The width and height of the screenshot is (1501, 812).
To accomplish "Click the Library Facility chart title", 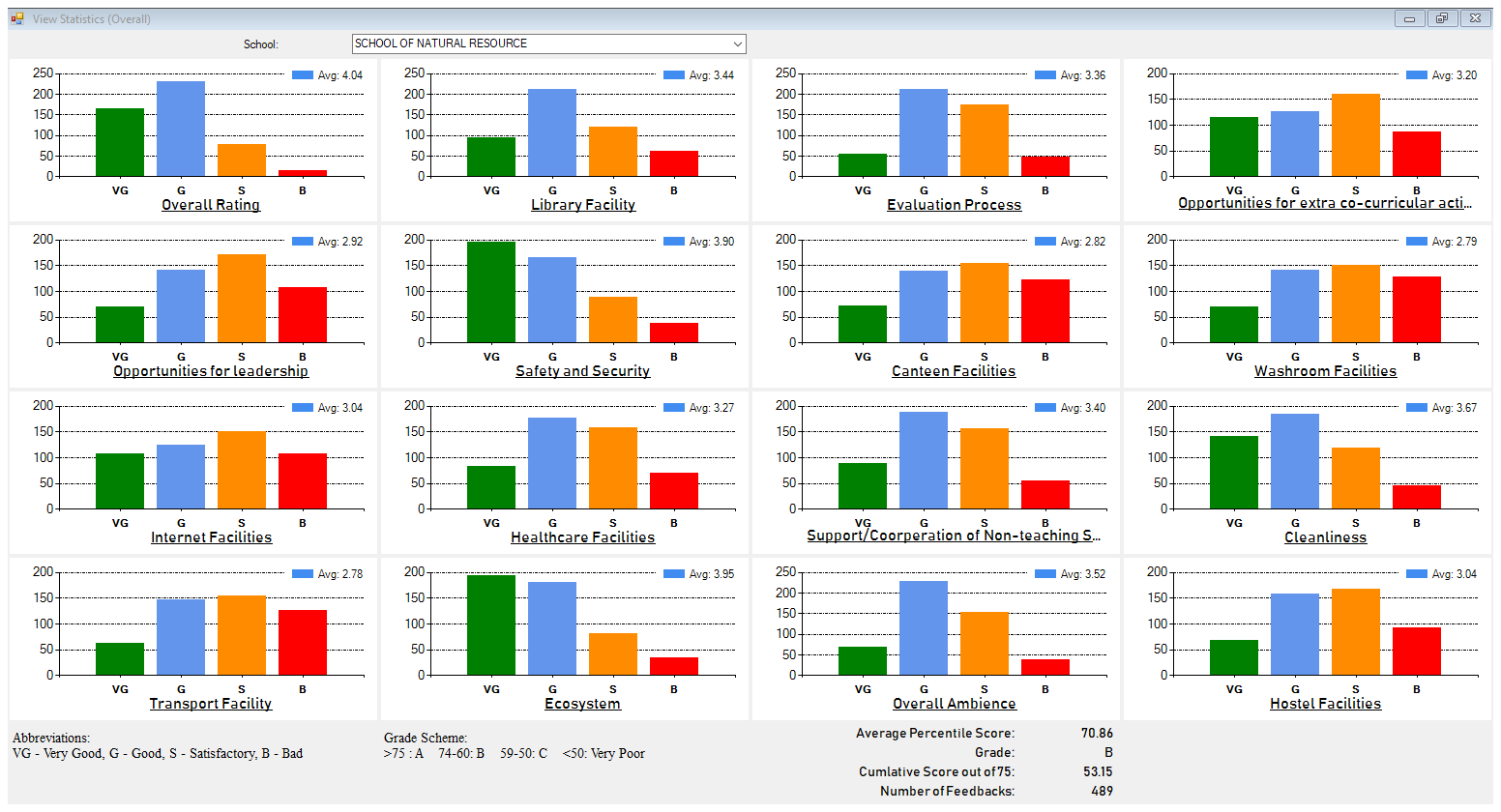I will pyautogui.click(x=582, y=205).
